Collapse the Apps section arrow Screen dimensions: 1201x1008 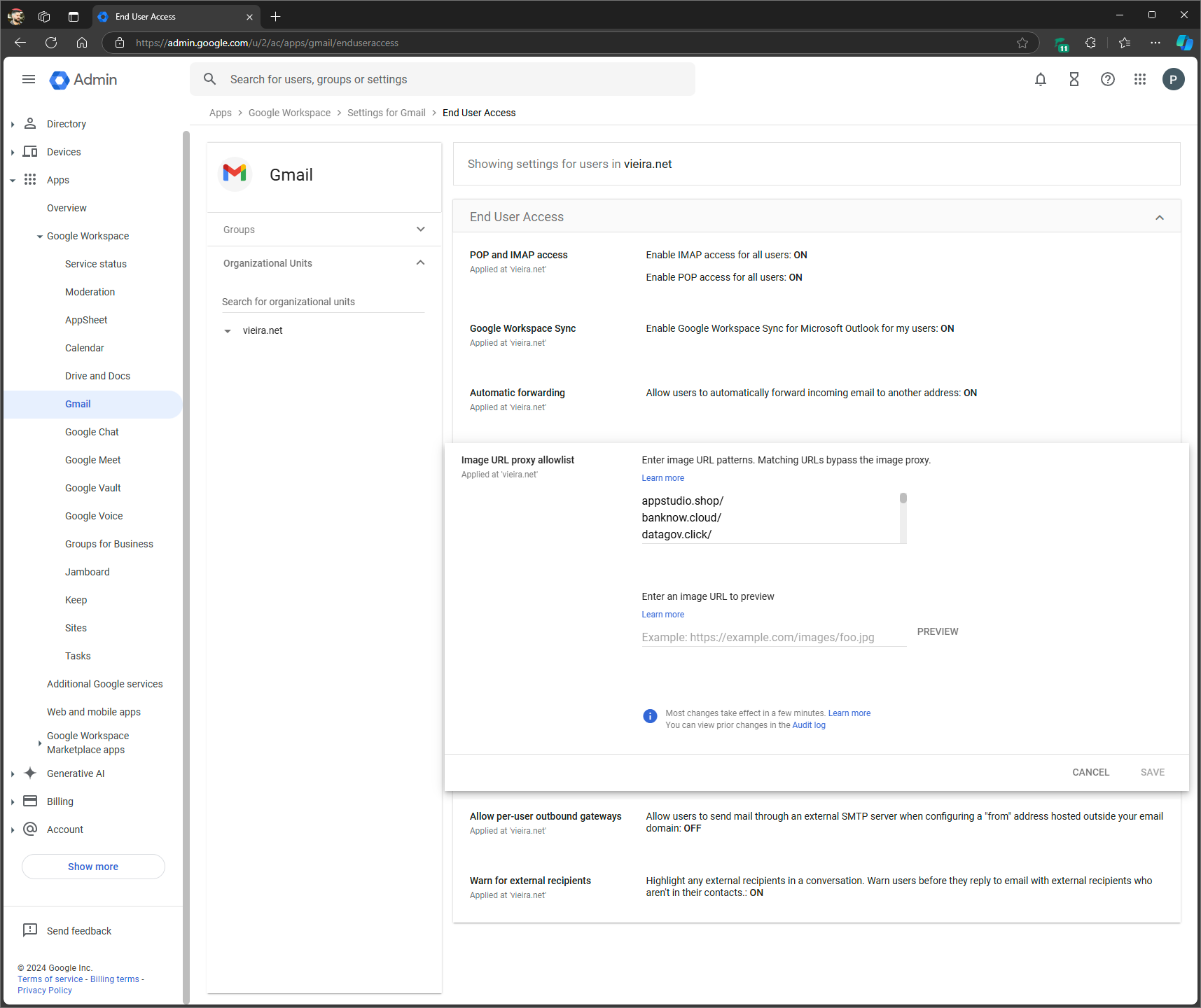click(x=13, y=180)
